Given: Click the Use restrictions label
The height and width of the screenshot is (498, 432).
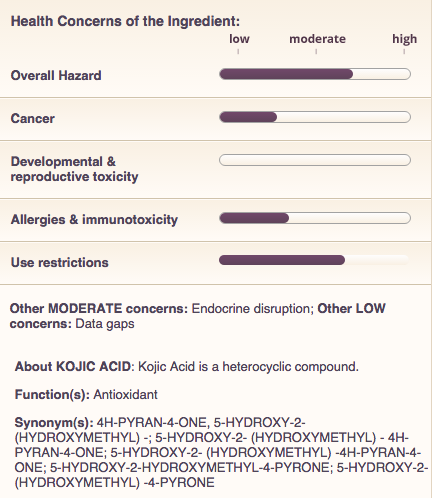Looking at the screenshot, I should tap(60, 262).
